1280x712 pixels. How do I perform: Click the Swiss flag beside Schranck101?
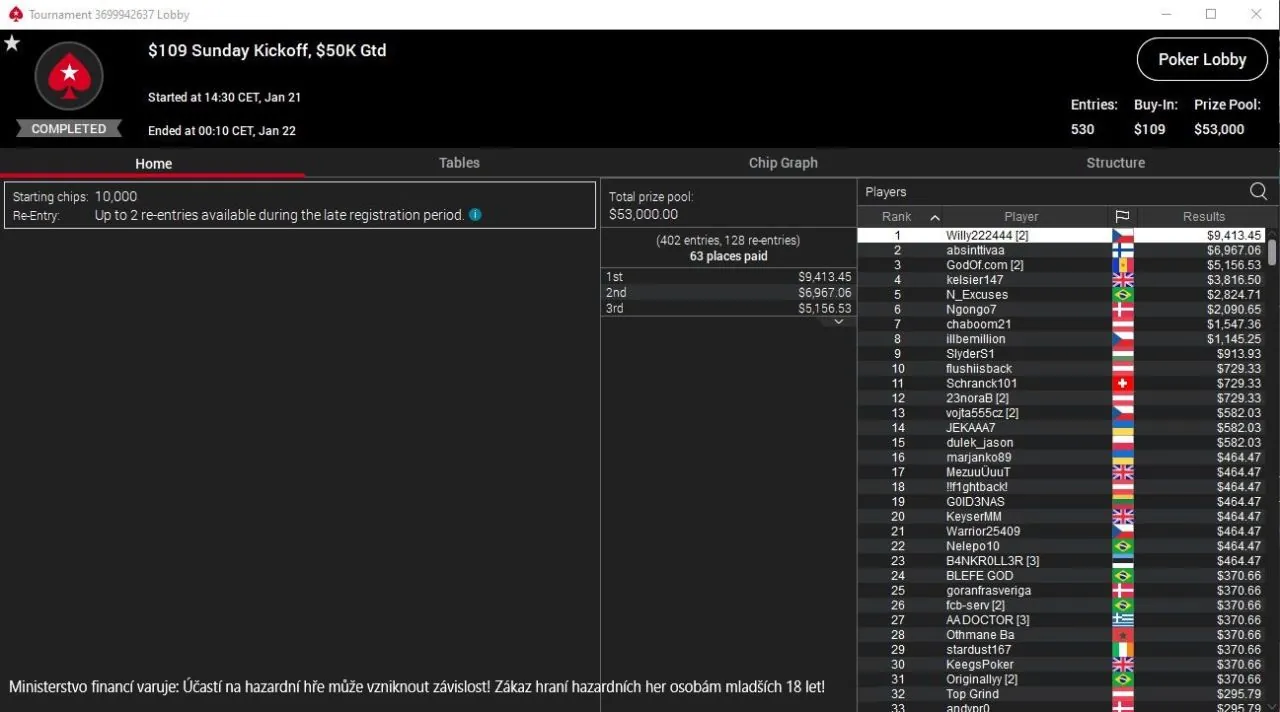tap(1122, 384)
